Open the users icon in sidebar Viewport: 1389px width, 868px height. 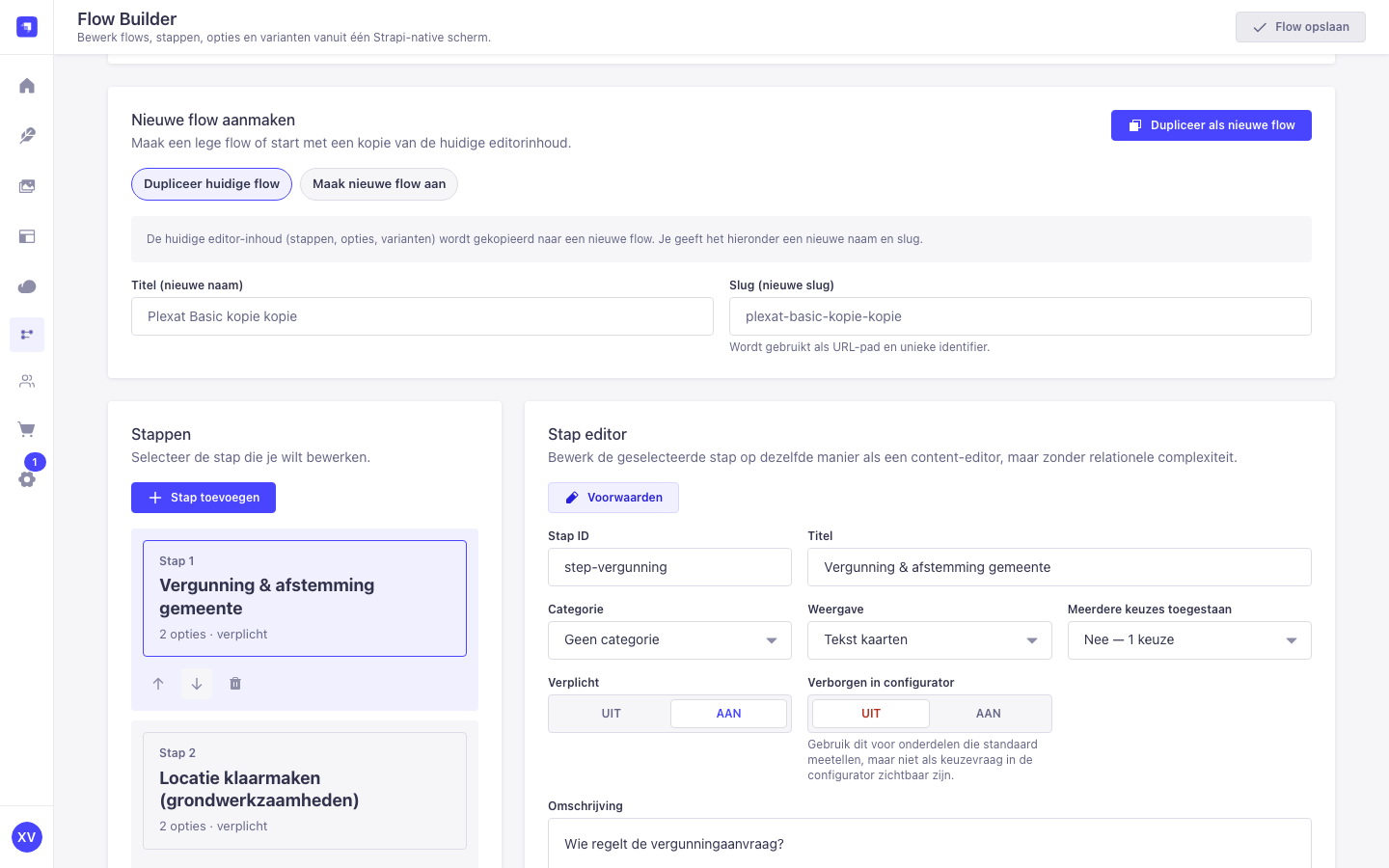click(27, 381)
